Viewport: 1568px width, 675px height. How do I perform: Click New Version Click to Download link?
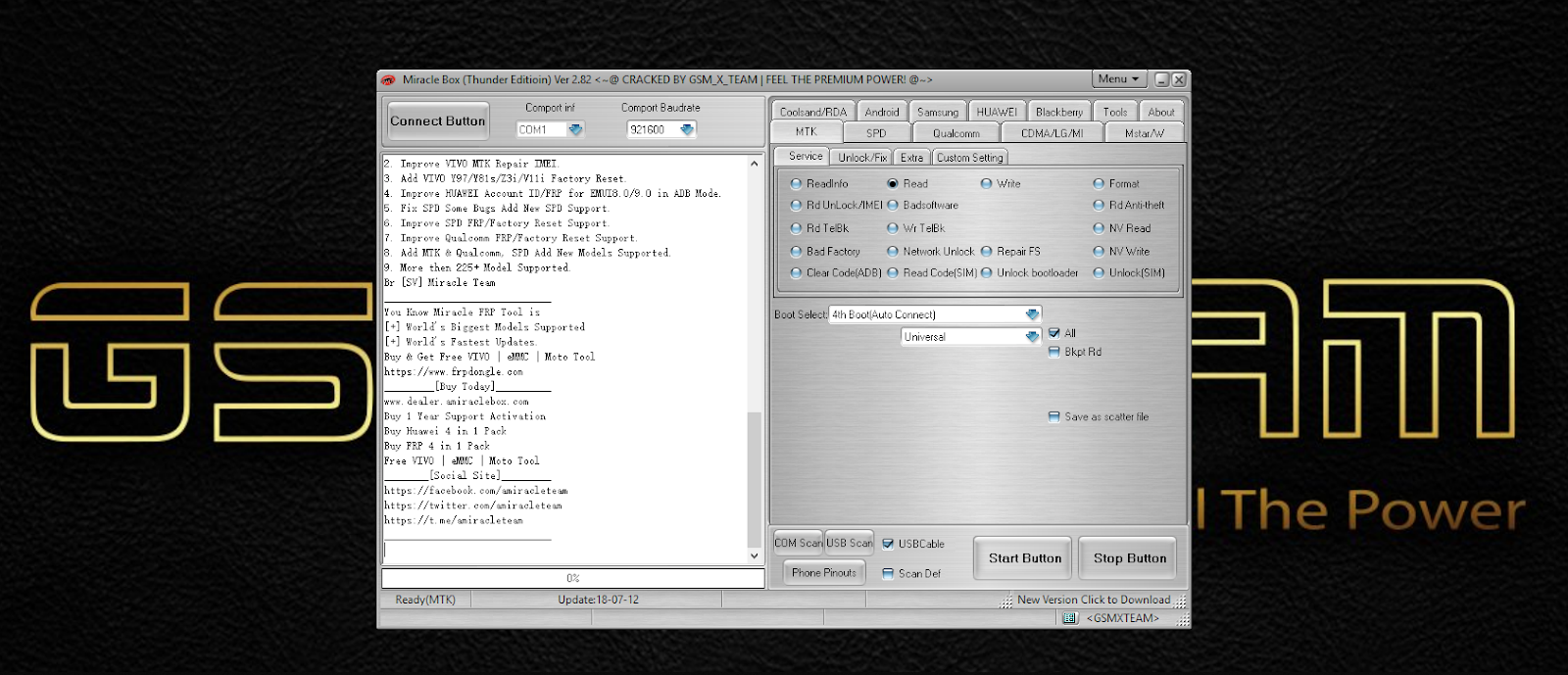[x=1094, y=600]
